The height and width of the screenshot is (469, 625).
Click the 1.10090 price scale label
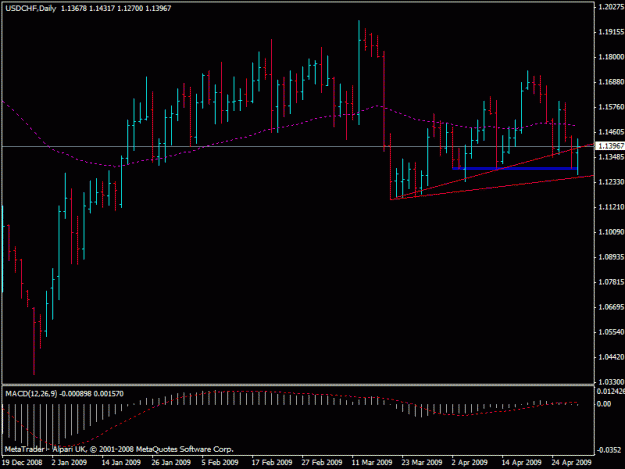pos(611,232)
